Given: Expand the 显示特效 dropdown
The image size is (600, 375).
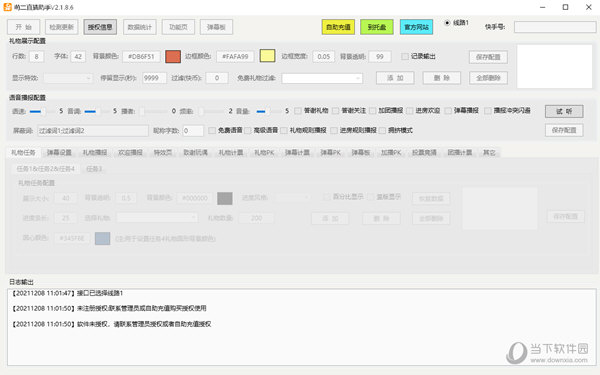Looking at the screenshot, I should 68,78.
